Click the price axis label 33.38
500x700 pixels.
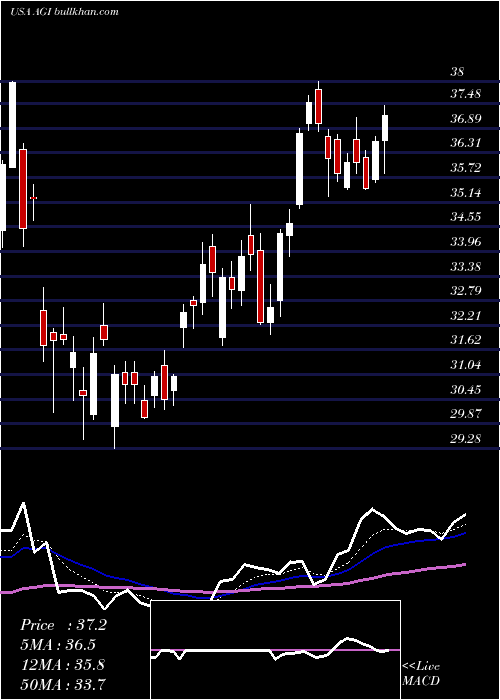(466, 267)
